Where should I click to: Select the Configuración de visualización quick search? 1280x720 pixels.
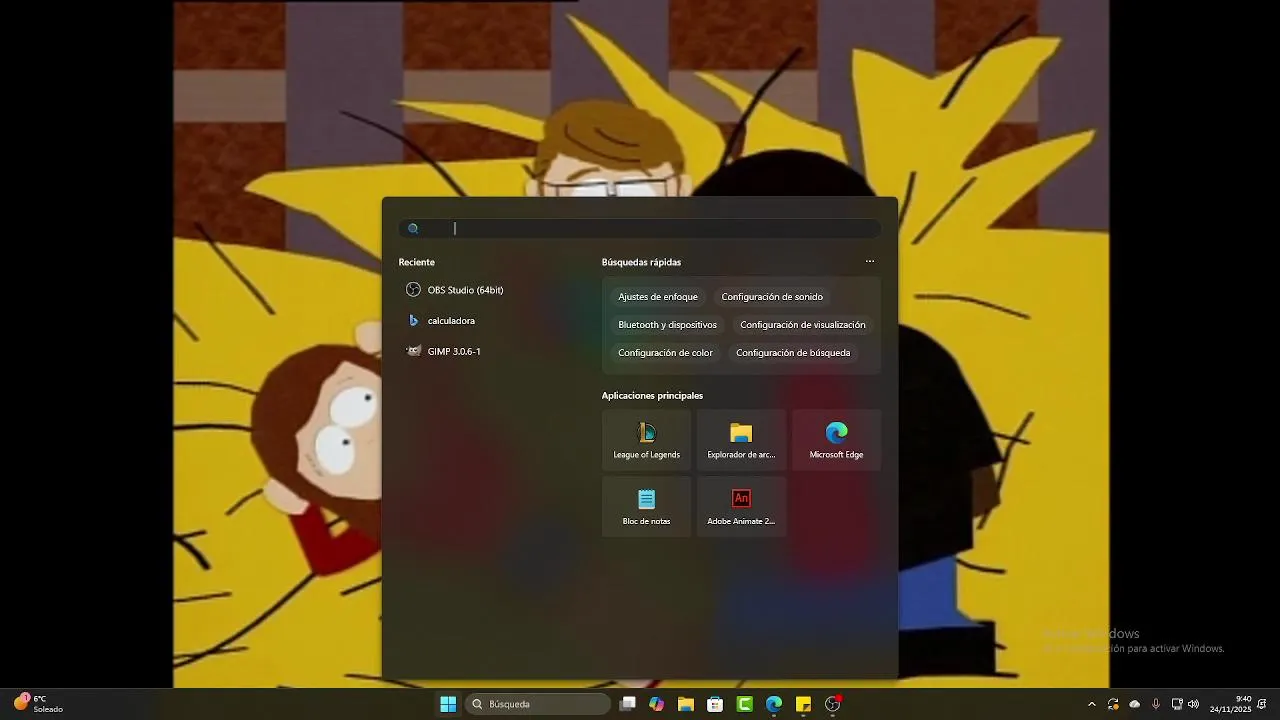(x=803, y=325)
